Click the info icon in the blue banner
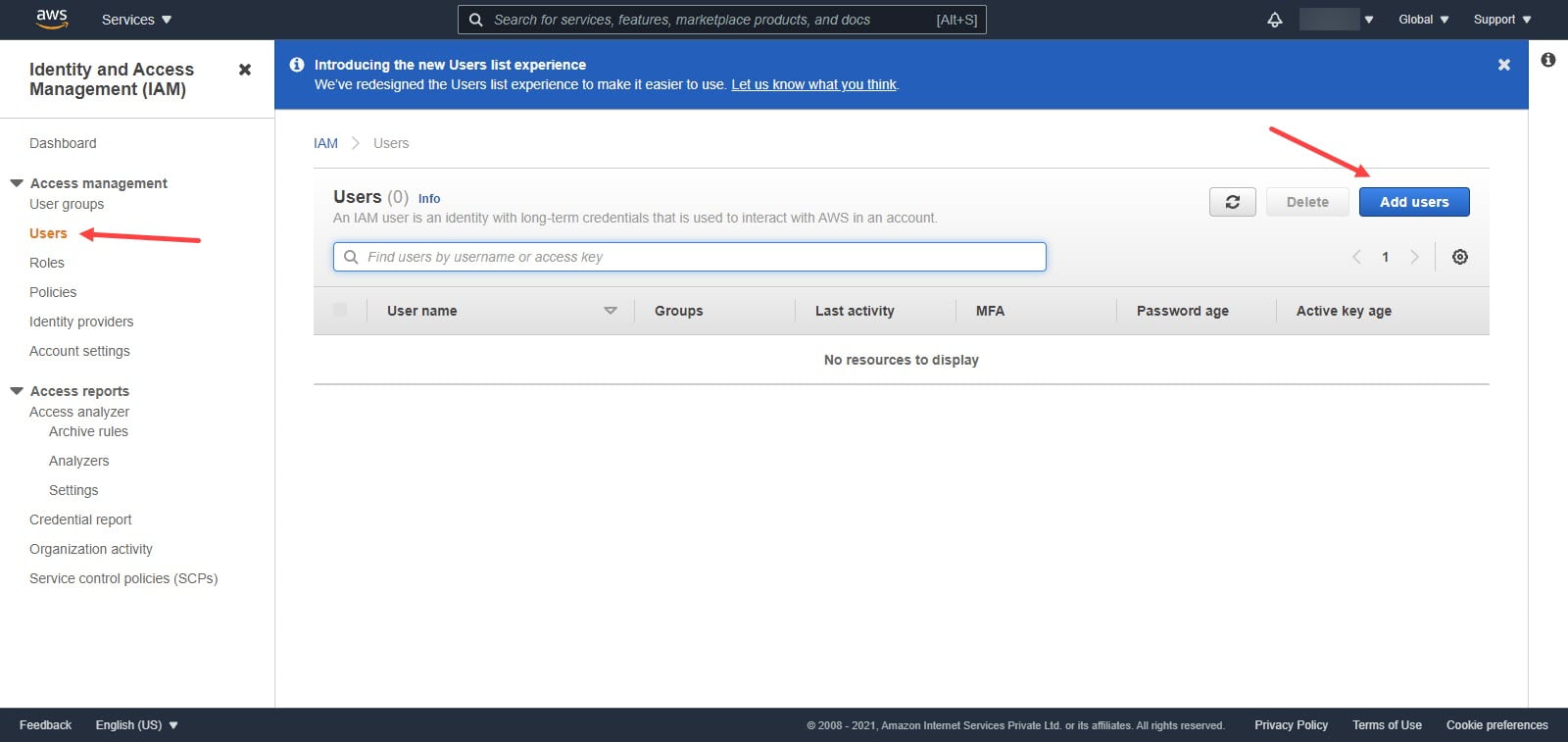 point(297,65)
